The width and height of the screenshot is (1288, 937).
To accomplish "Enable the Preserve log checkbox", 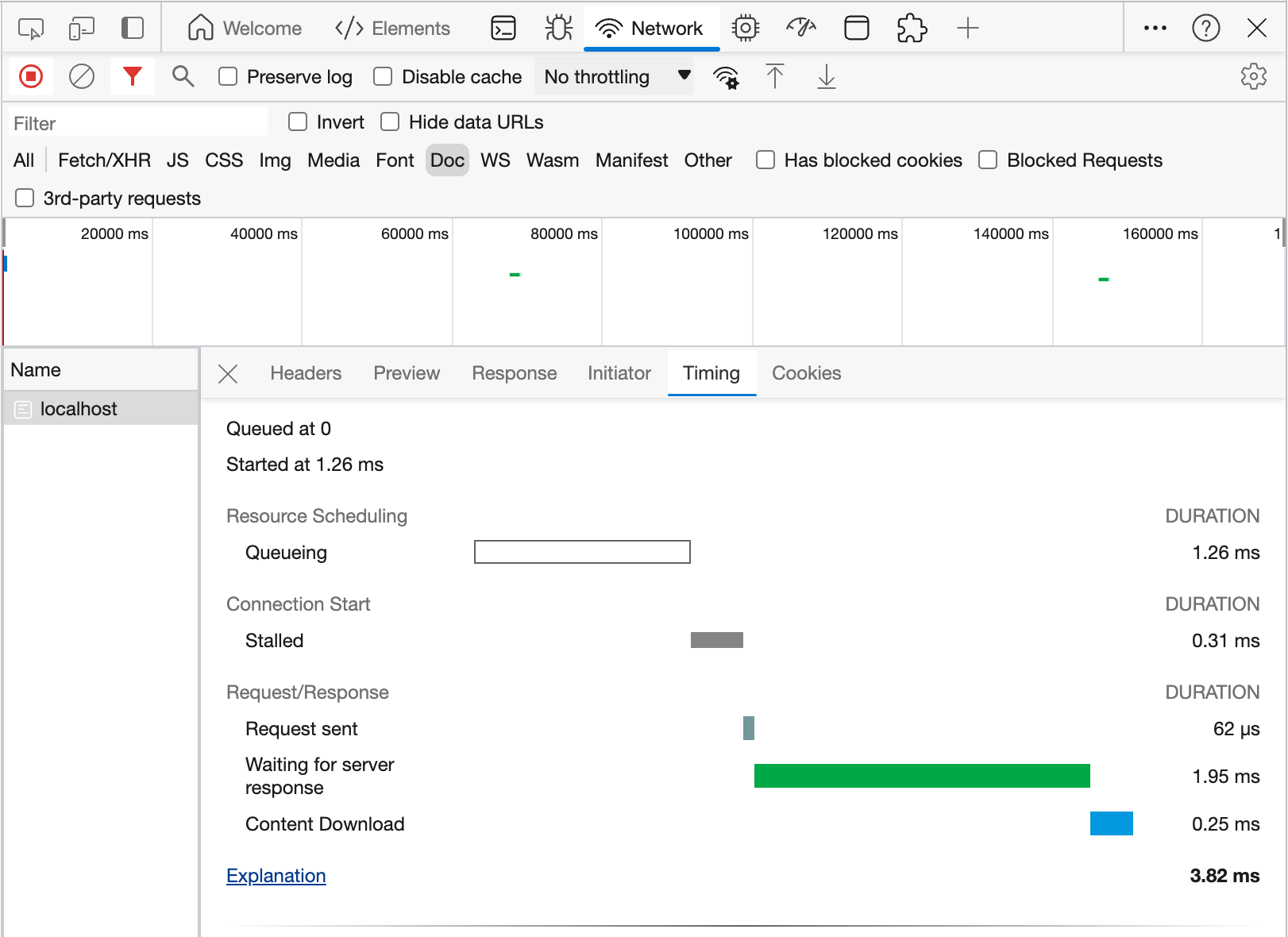I will click(229, 77).
